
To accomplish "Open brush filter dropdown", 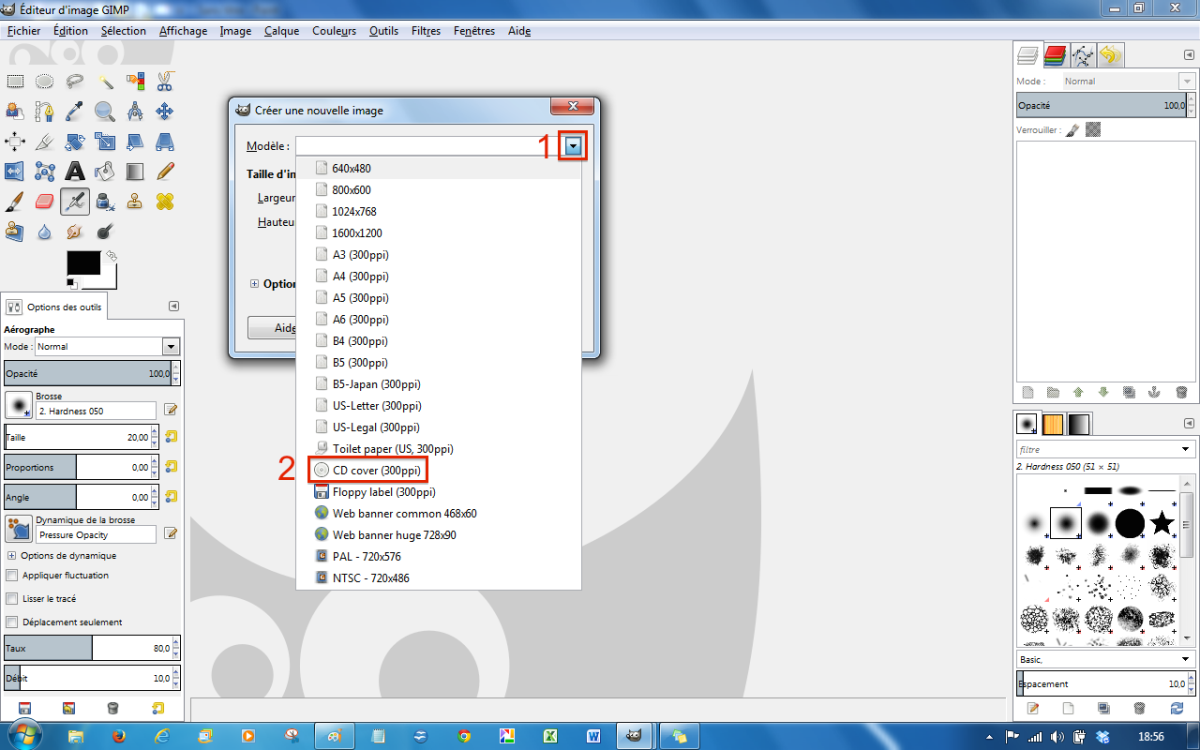I will 1186,450.
